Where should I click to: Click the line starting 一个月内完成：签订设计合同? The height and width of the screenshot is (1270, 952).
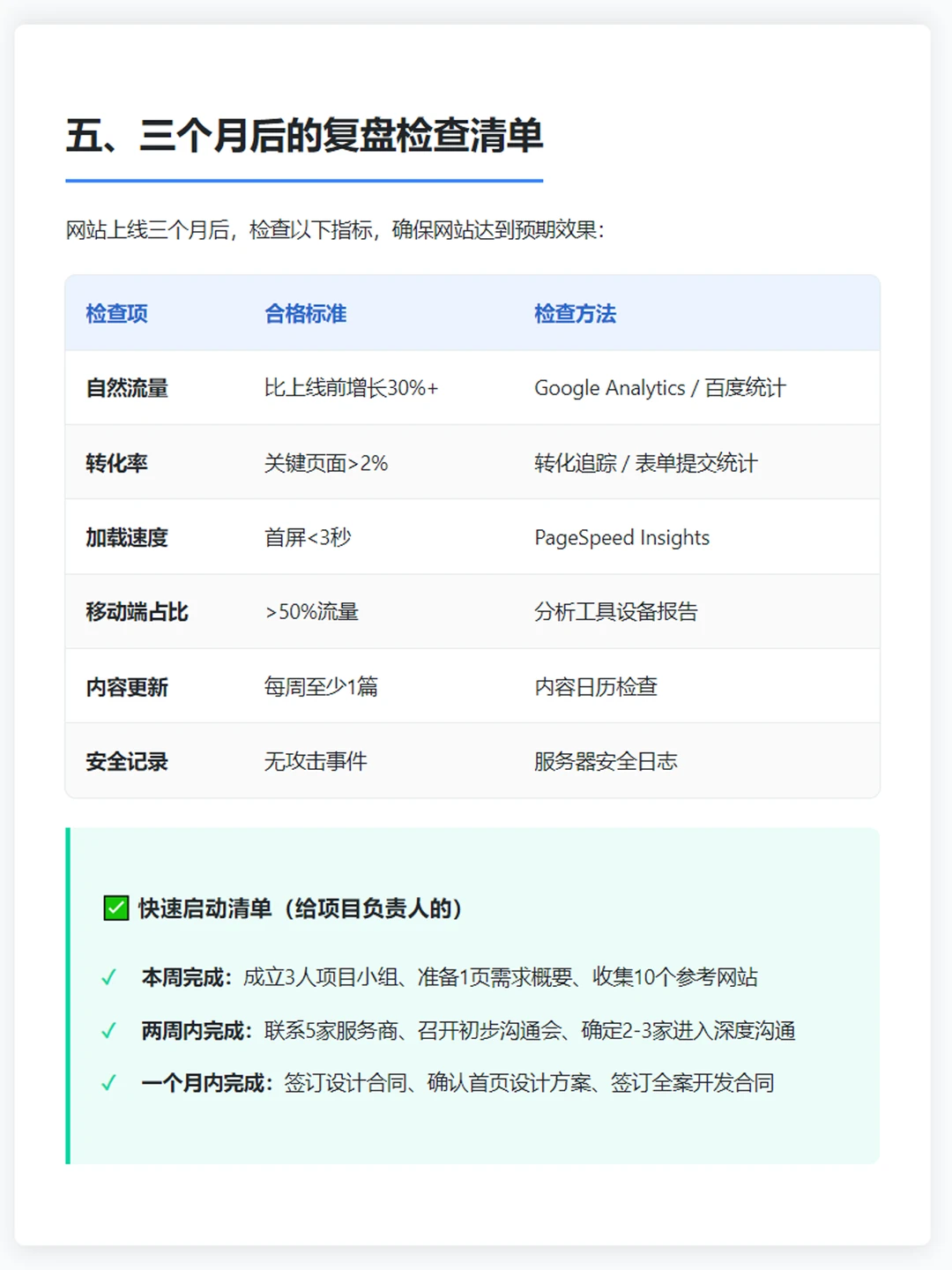pyautogui.click(x=457, y=1083)
